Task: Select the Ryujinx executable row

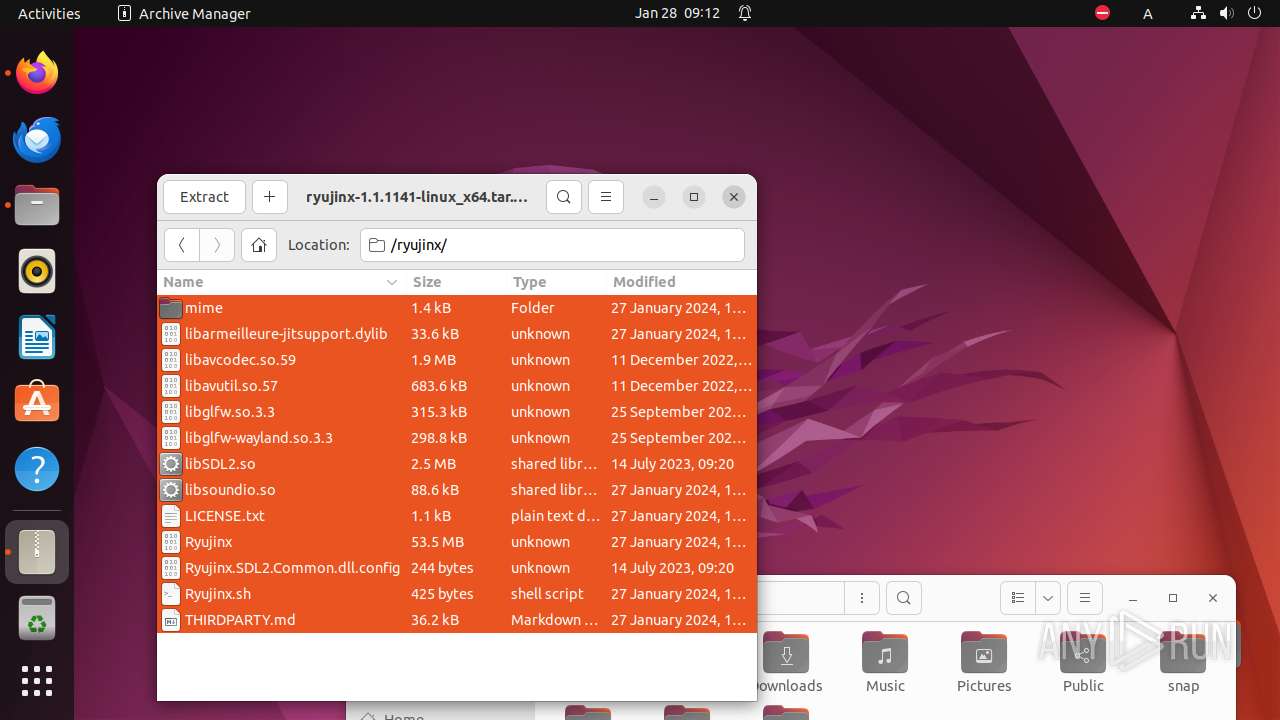Action: 457,542
